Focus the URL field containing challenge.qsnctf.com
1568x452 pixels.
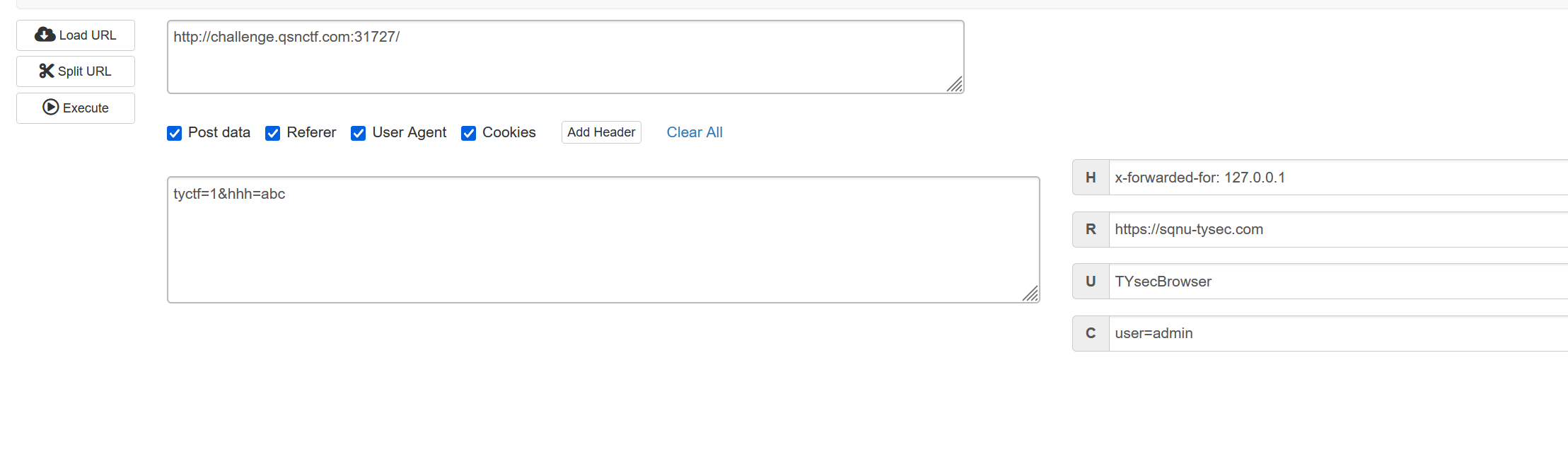(566, 57)
